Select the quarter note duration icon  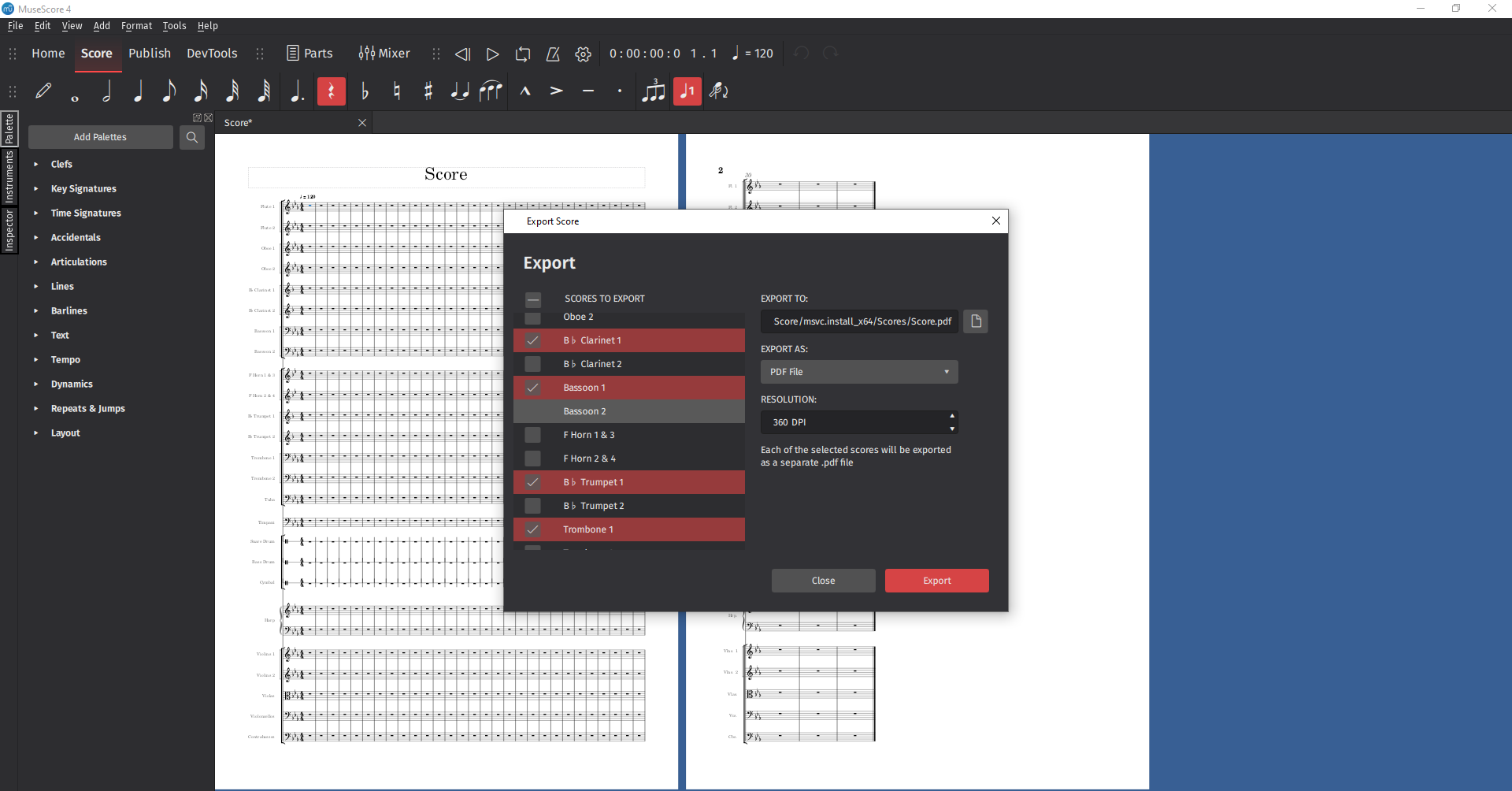pos(139,91)
